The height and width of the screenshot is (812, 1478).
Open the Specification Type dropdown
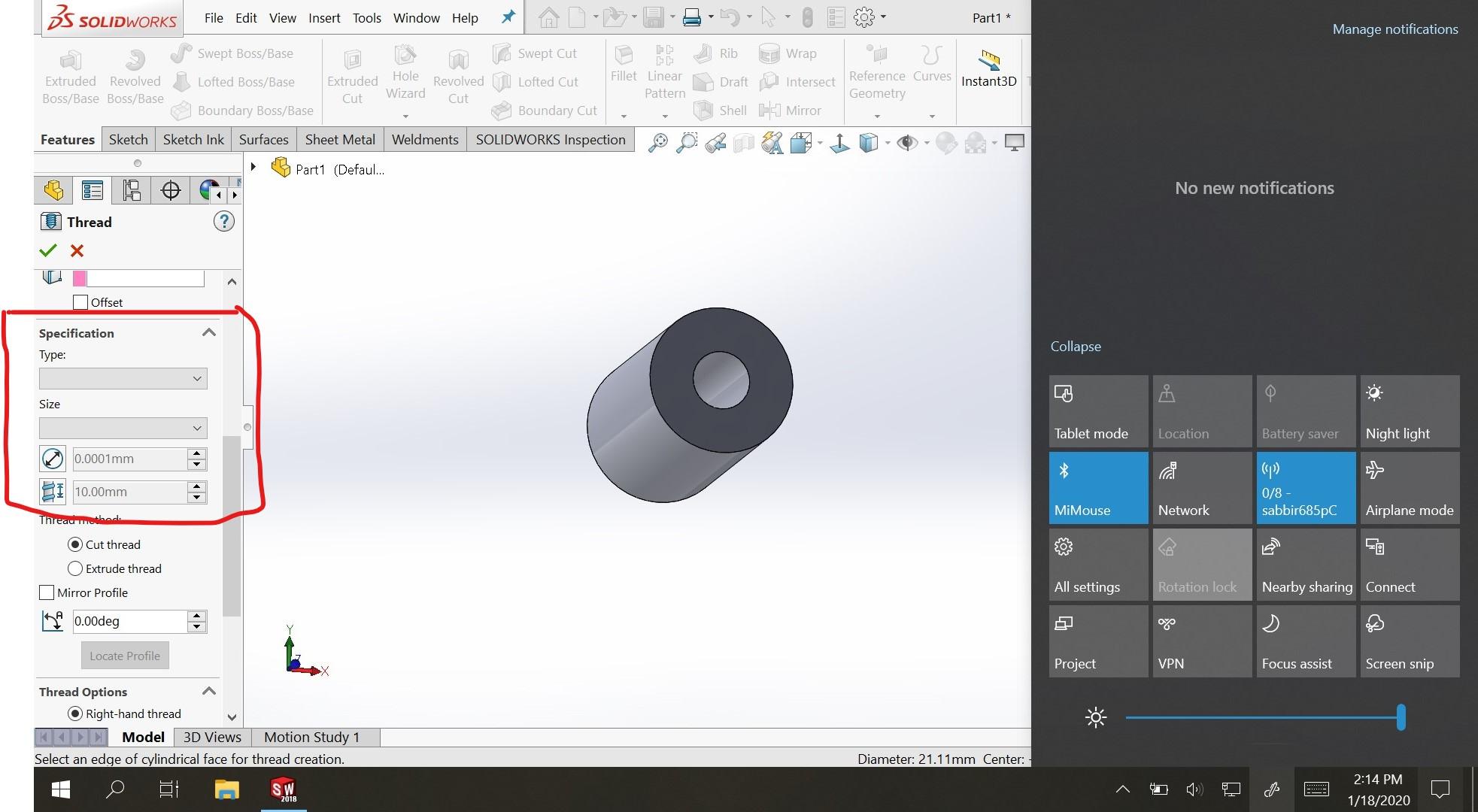pyautogui.click(x=123, y=378)
